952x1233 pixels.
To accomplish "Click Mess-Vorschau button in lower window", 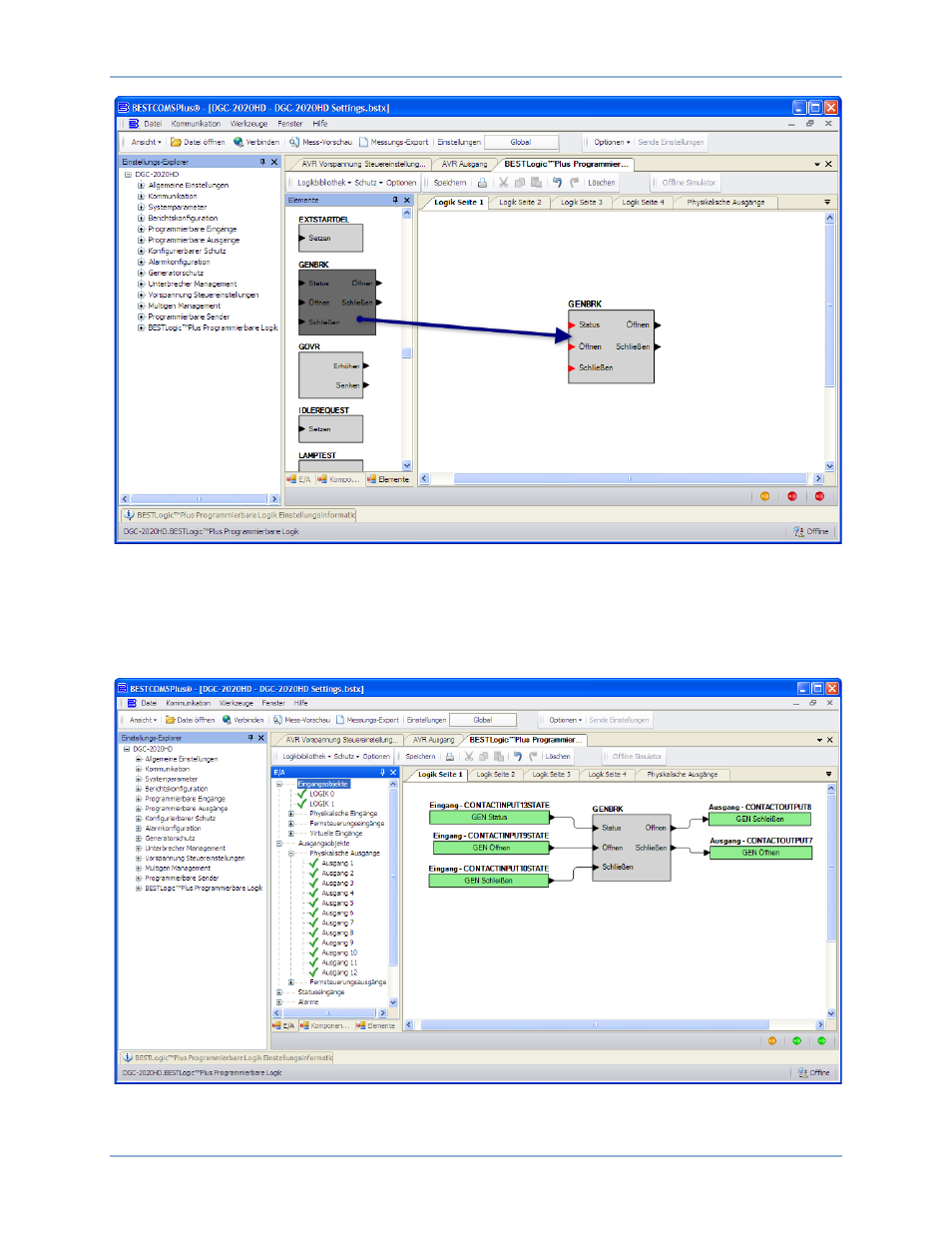I will pos(301,721).
